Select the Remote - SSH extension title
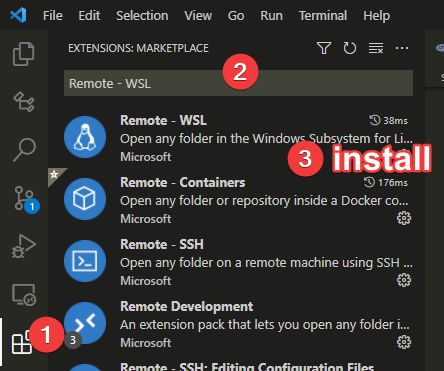Screen dimensions: 444x371 click(x=162, y=244)
